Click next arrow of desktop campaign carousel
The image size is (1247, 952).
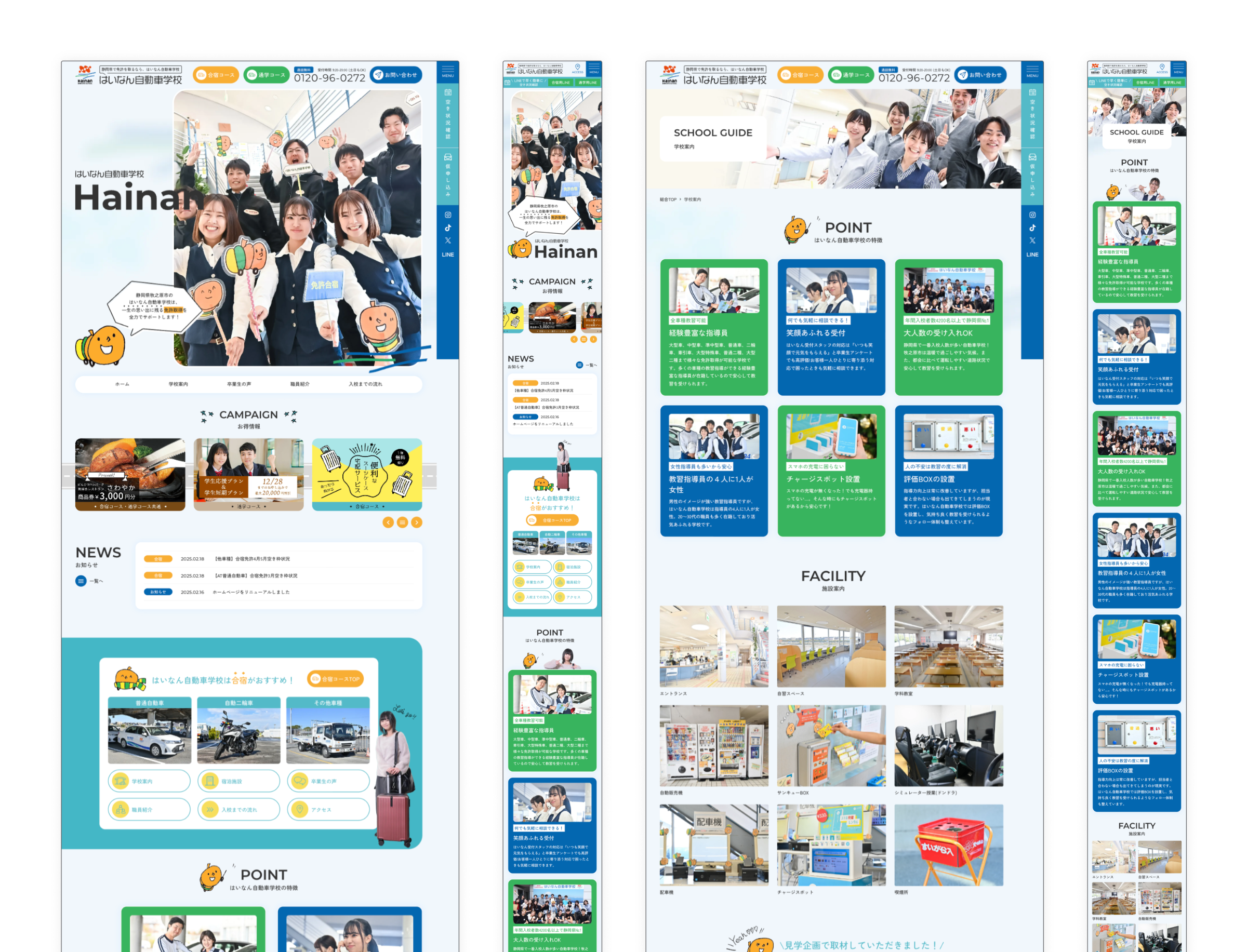[417, 522]
